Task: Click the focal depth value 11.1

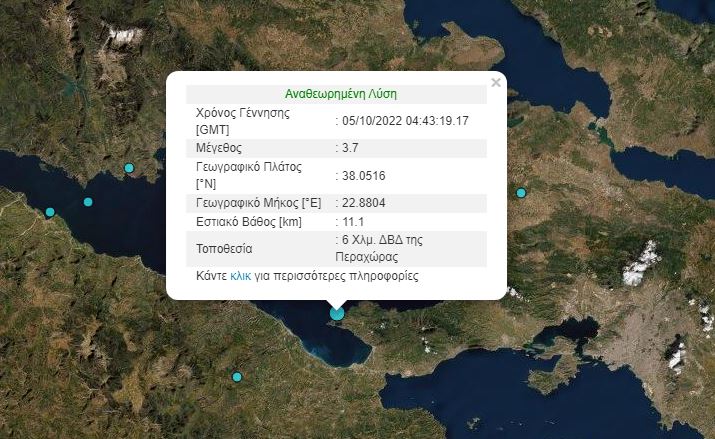Action: point(353,221)
